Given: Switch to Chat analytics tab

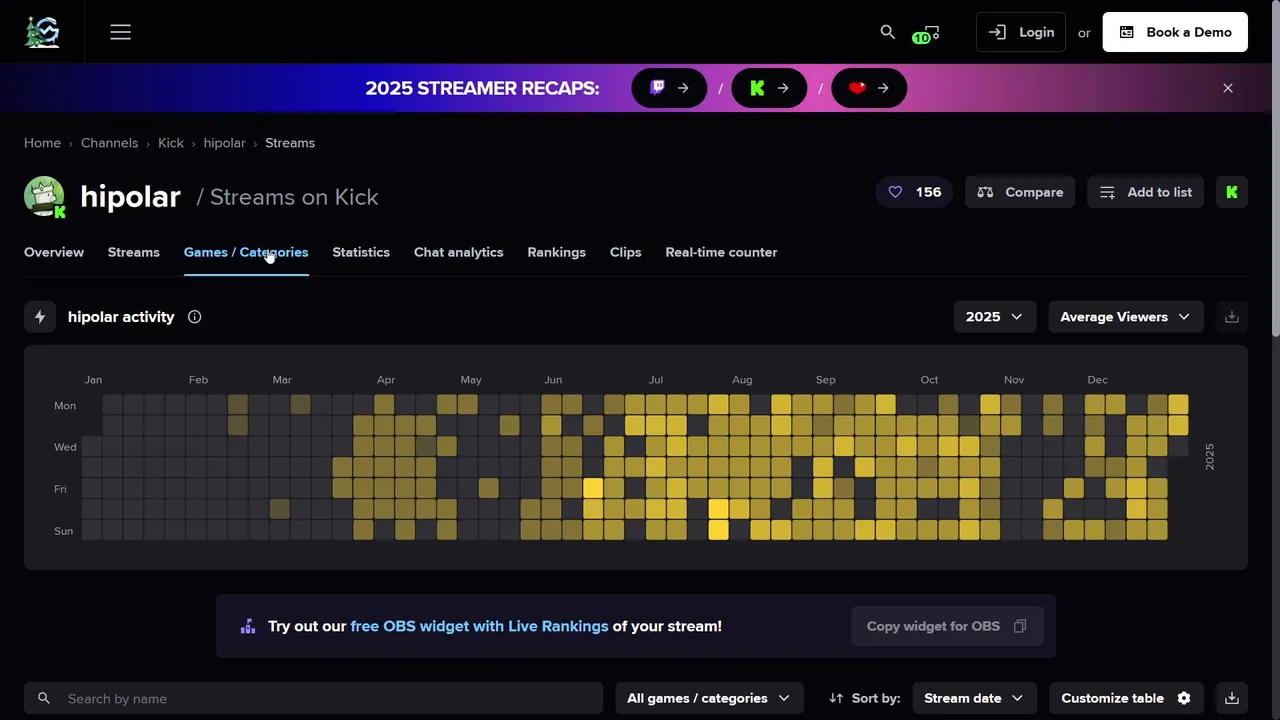Looking at the screenshot, I should click(x=458, y=252).
